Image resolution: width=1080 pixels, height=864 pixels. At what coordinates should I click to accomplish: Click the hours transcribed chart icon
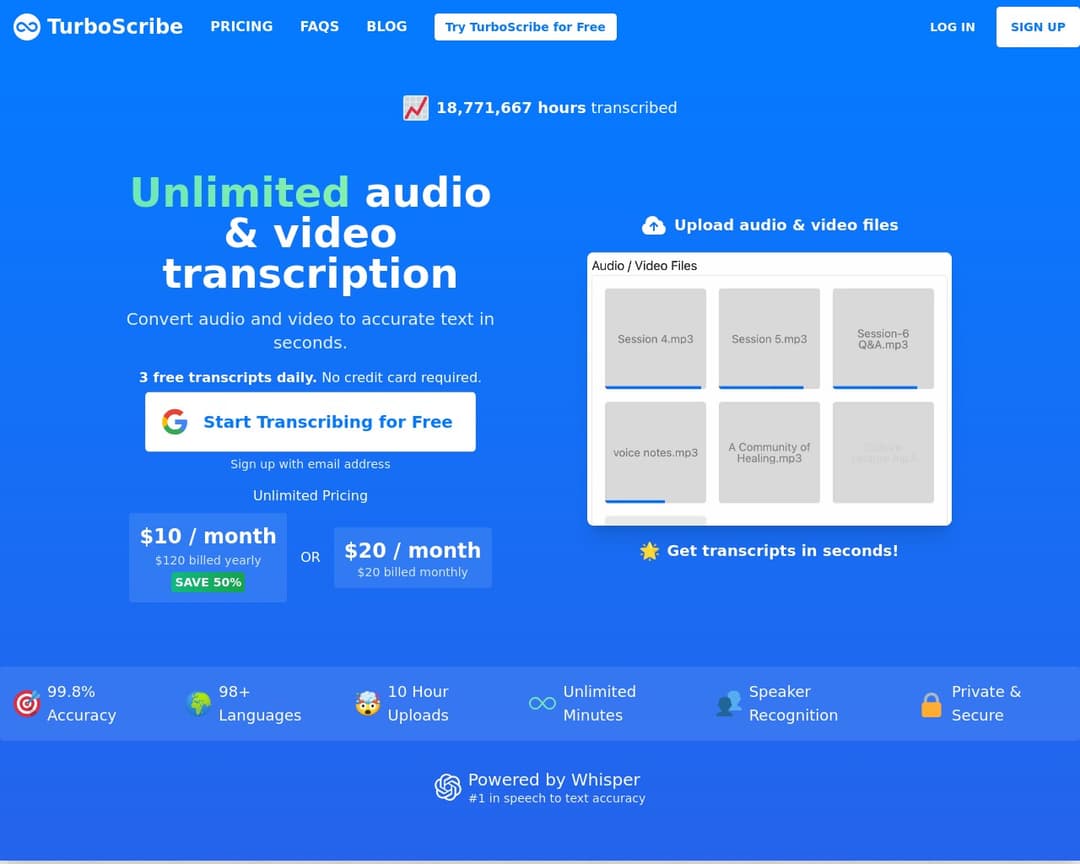pyautogui.click(x=416, y=108)
